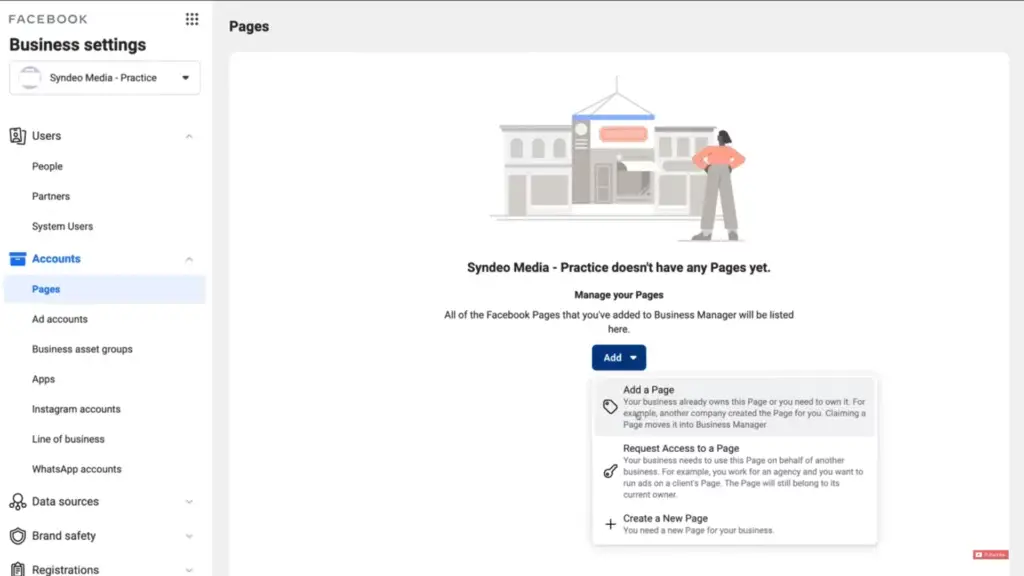Screen dimensions: 1024x576
Task: Open WhatsApp accounts in sidebar
Action: tap(76, 469)
